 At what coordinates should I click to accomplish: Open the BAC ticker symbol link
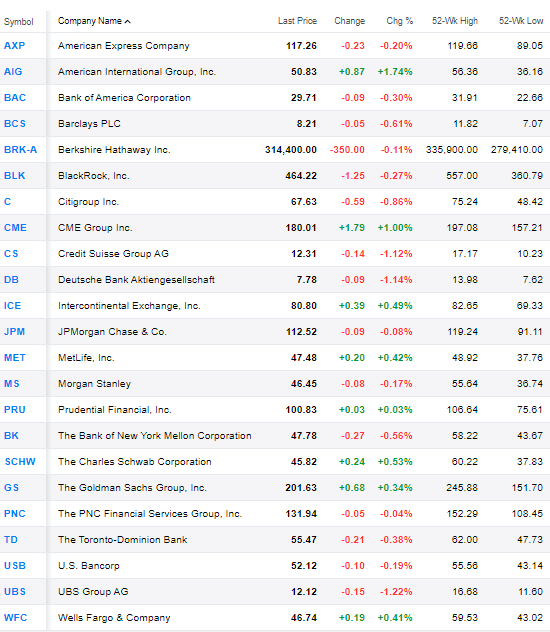point(15,98)
